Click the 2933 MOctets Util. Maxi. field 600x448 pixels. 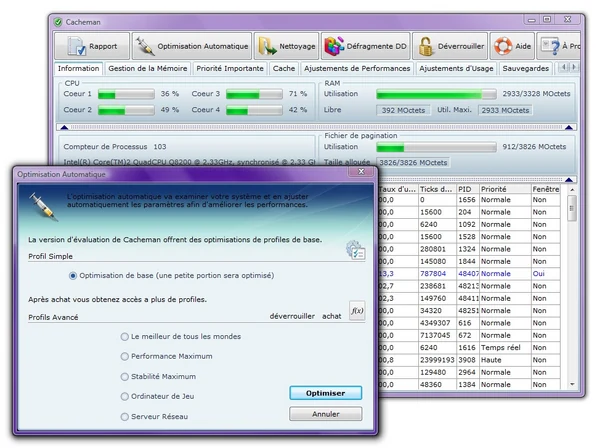505,110
